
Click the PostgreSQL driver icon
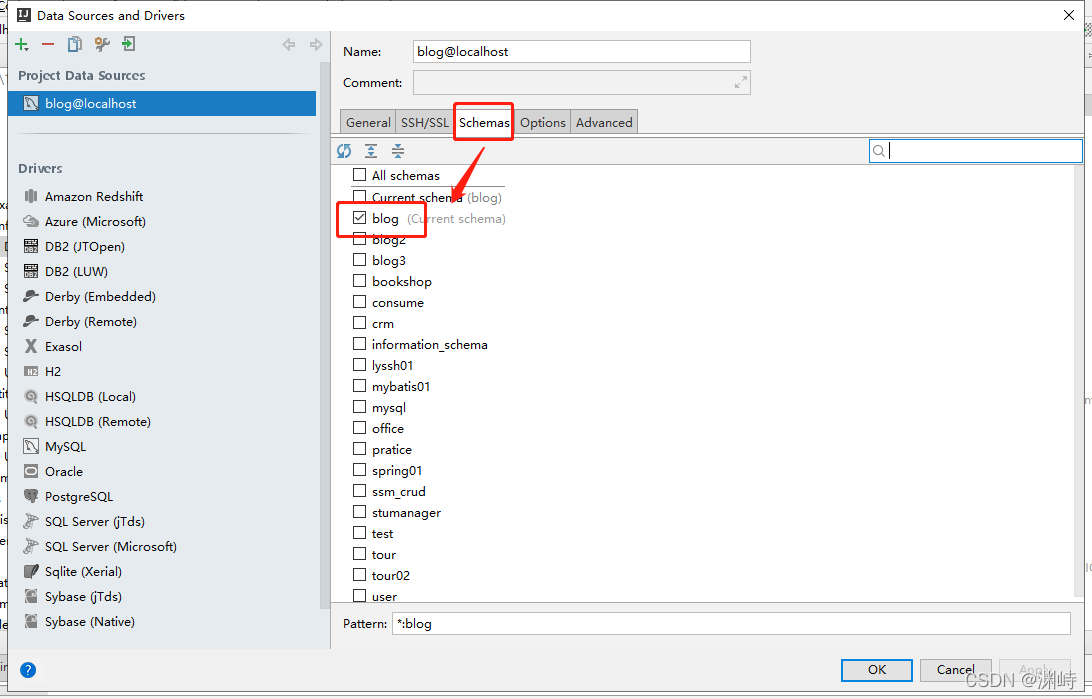coord(31,496)
